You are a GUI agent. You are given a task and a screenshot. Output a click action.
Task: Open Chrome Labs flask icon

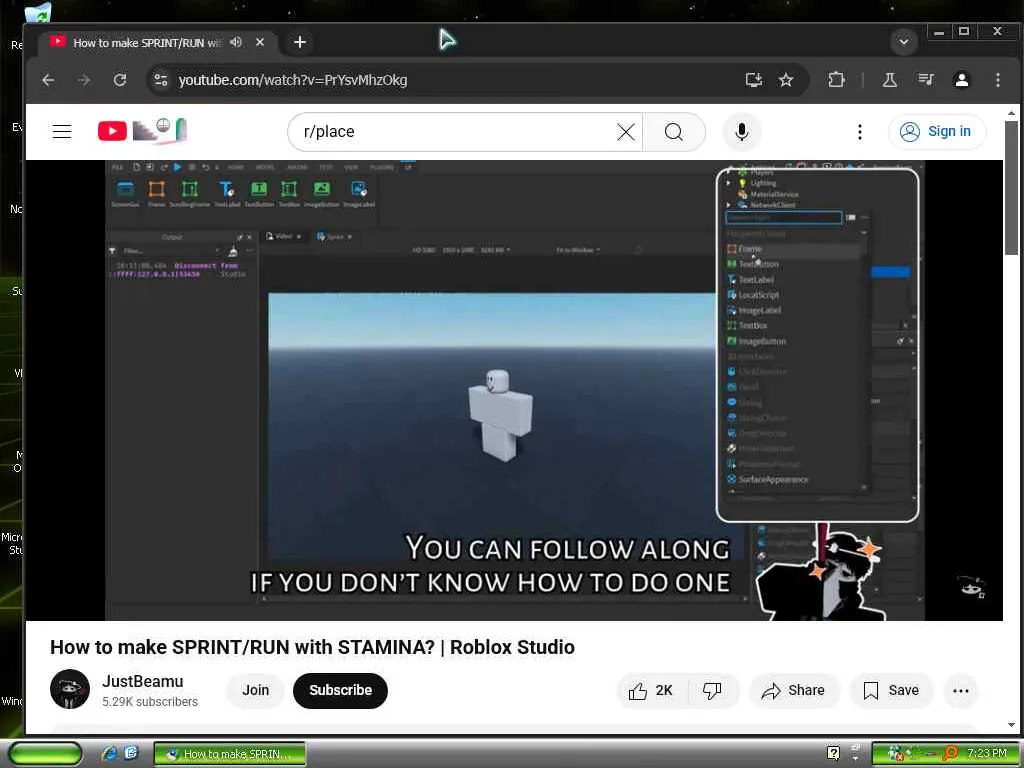click(x=889, y=80)
